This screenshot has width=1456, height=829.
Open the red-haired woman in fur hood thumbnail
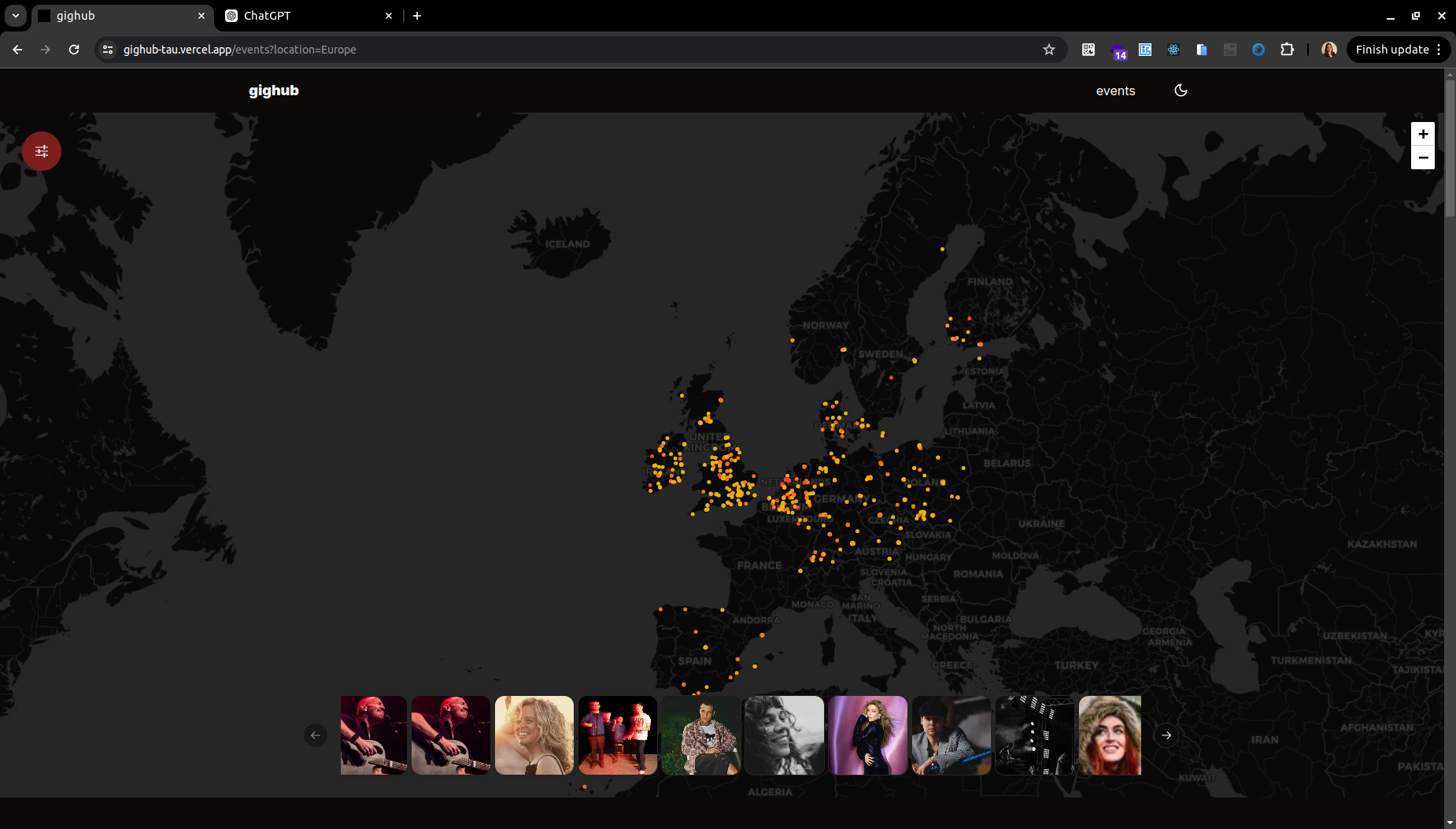click(1110, 735)
